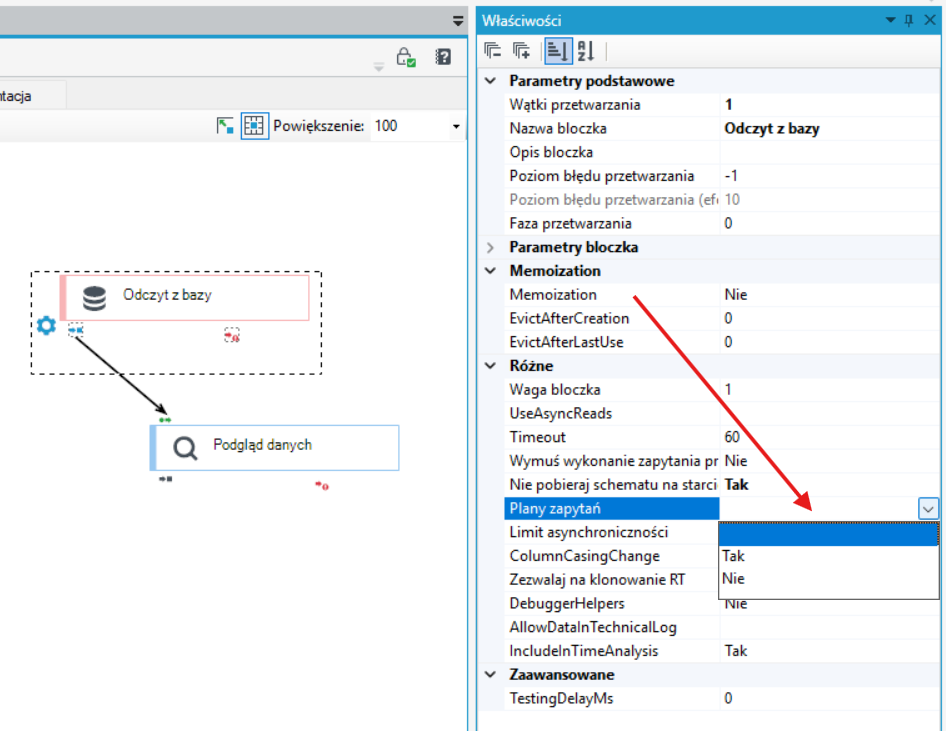
Task: Click the Faza przetwarzania property label
Action: click(570, 224)
